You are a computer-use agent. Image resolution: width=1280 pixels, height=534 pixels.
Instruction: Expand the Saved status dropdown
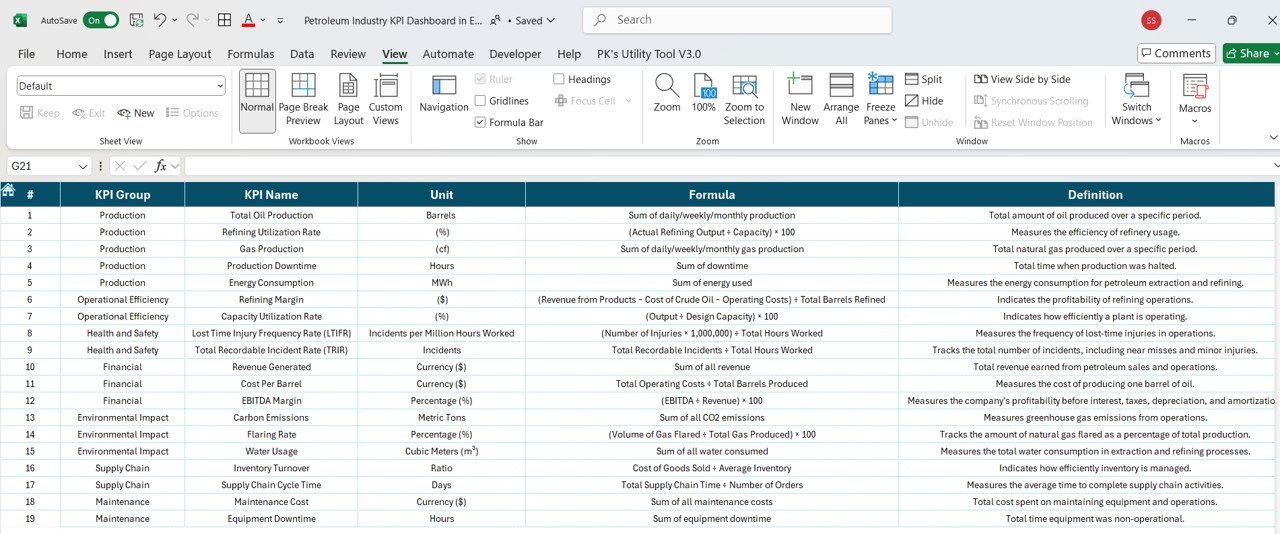552,20
